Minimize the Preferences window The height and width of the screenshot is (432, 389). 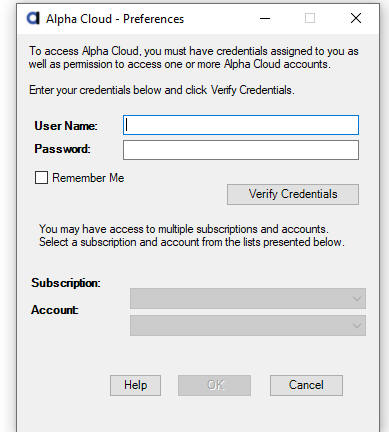tap(265, 18)
